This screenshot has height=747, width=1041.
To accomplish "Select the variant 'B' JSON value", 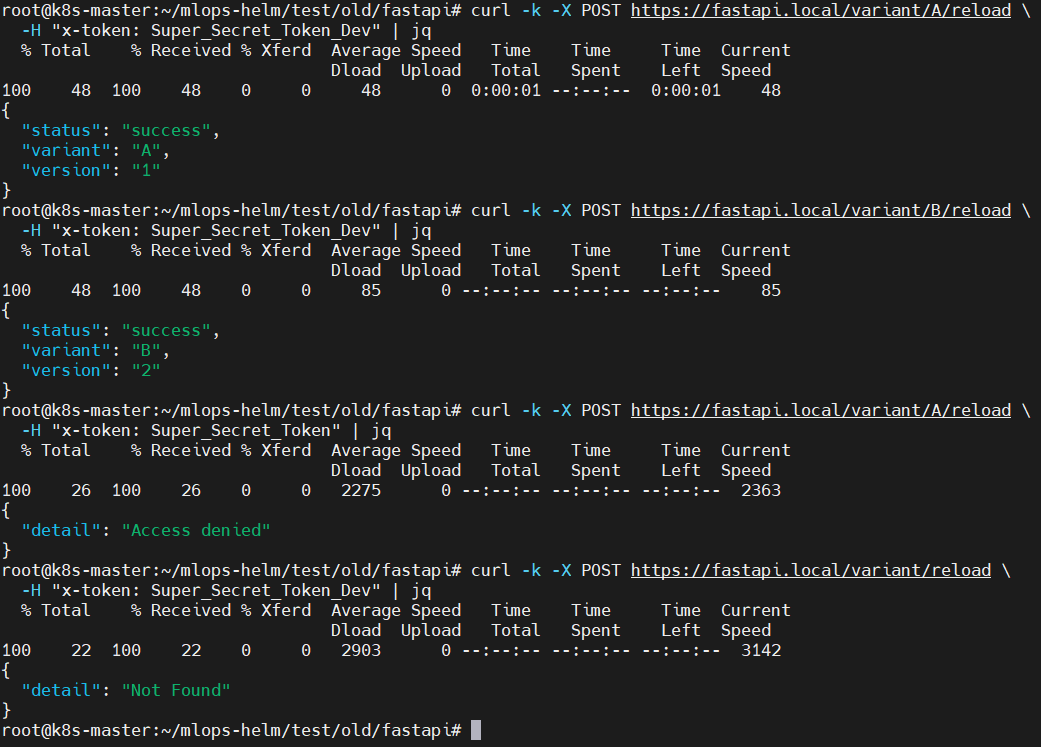I will tap(144, 350).
